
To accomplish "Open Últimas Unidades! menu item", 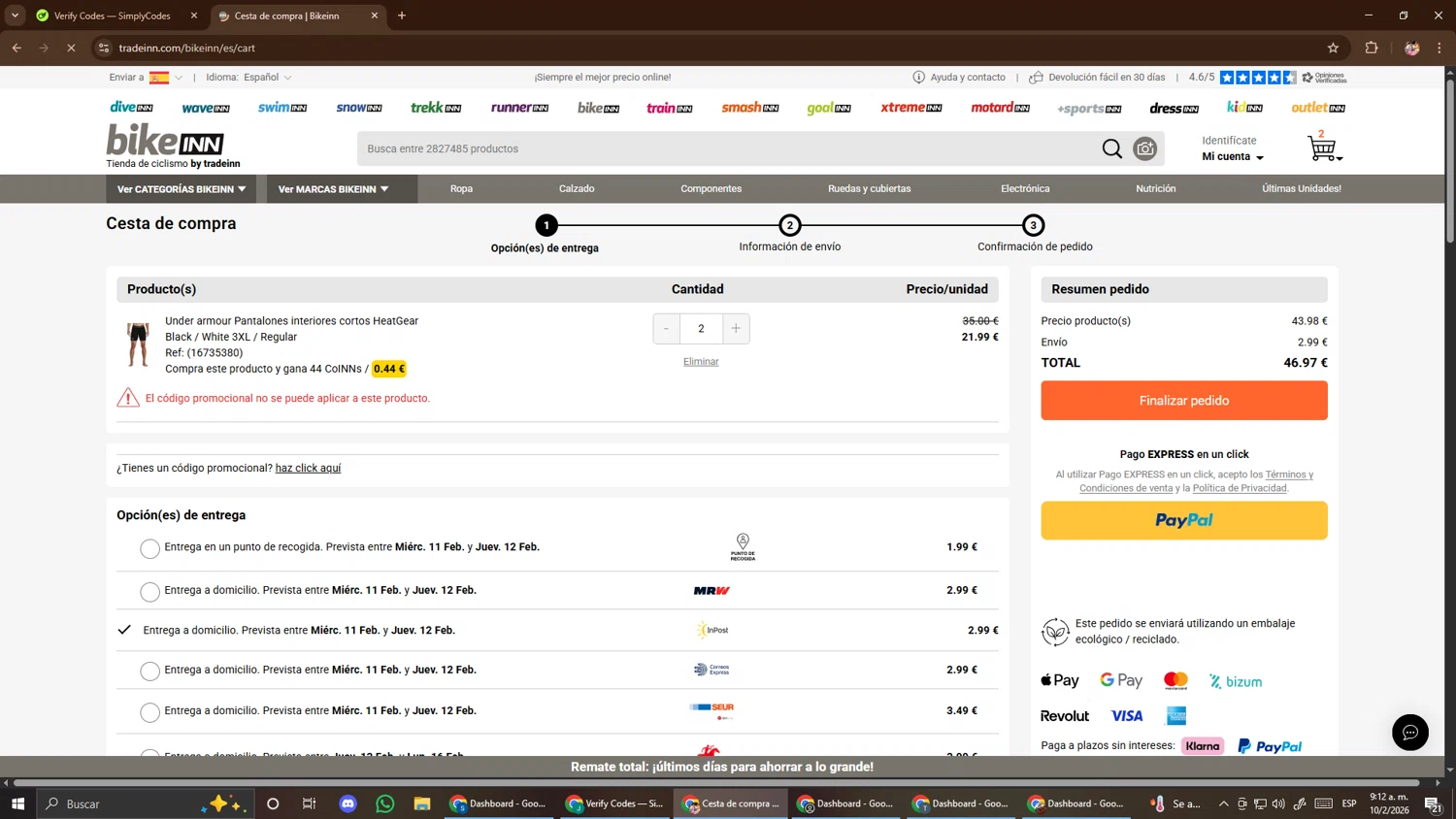I will pos(1301,189).
